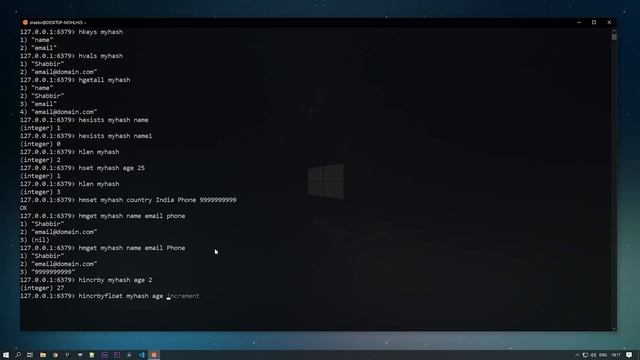This screenshot has height=360, width=640.
Task: Click the 'hmset myhash country India' command
Action: pyautogui.click(x=128, y=200)
